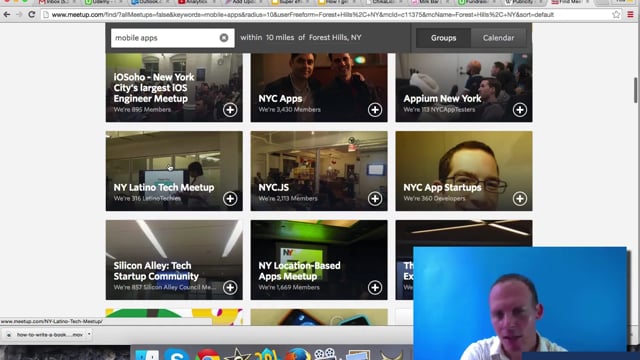The image size is (640, 360).
Task: Open the Chrome hamburger menu
Action: tap(630, 15)
